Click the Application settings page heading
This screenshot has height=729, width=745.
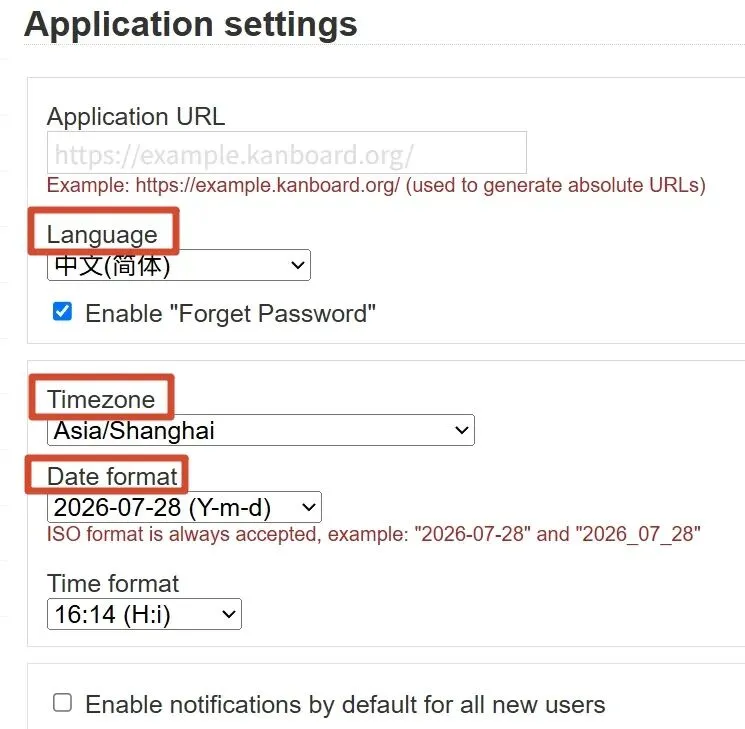[191, 25]
